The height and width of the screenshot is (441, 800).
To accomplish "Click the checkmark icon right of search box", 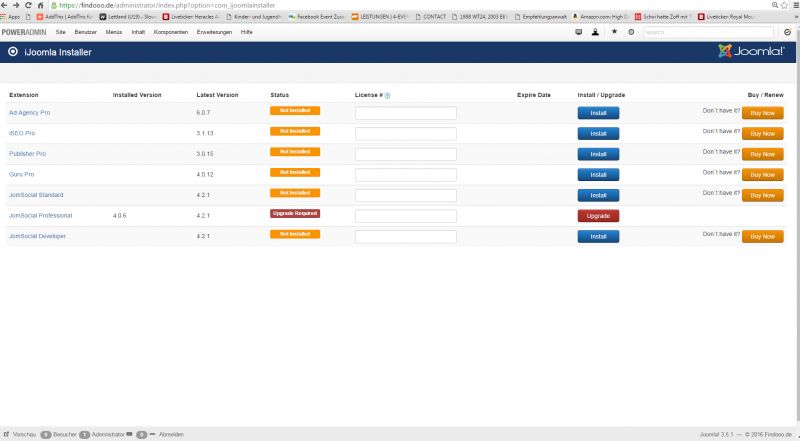I will [788, 32].
